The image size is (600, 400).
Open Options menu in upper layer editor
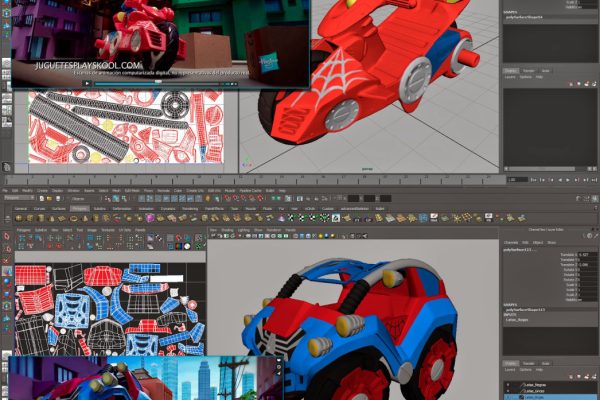pos(525,77)
